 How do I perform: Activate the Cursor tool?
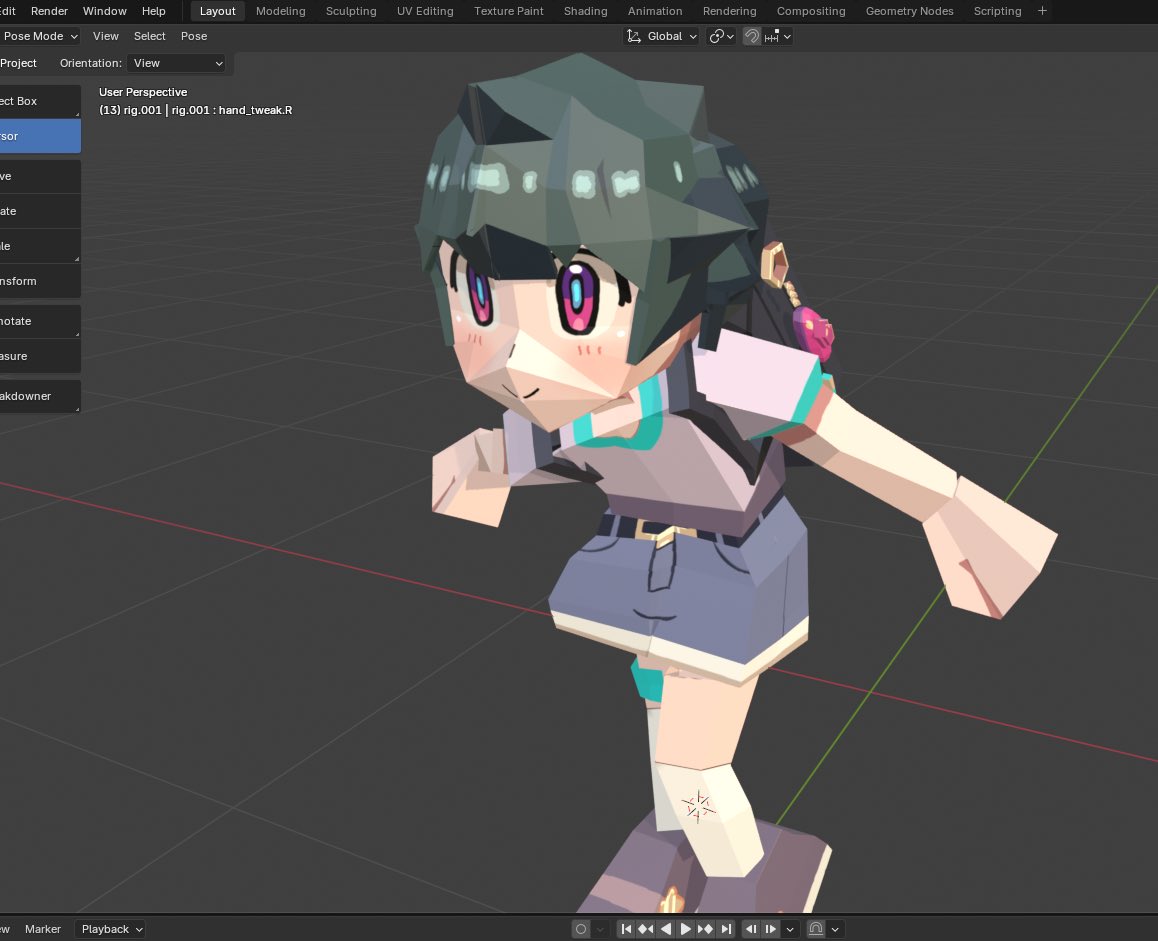coord(40,136)
